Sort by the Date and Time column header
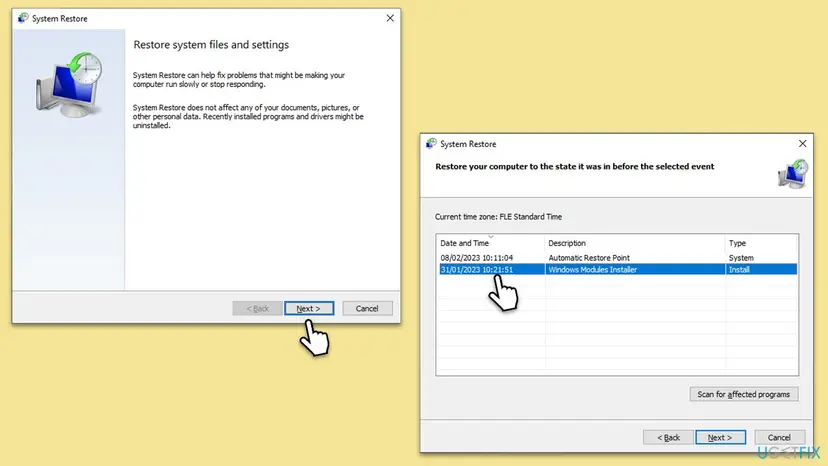The image size is (828, 466). click(491, 243)
